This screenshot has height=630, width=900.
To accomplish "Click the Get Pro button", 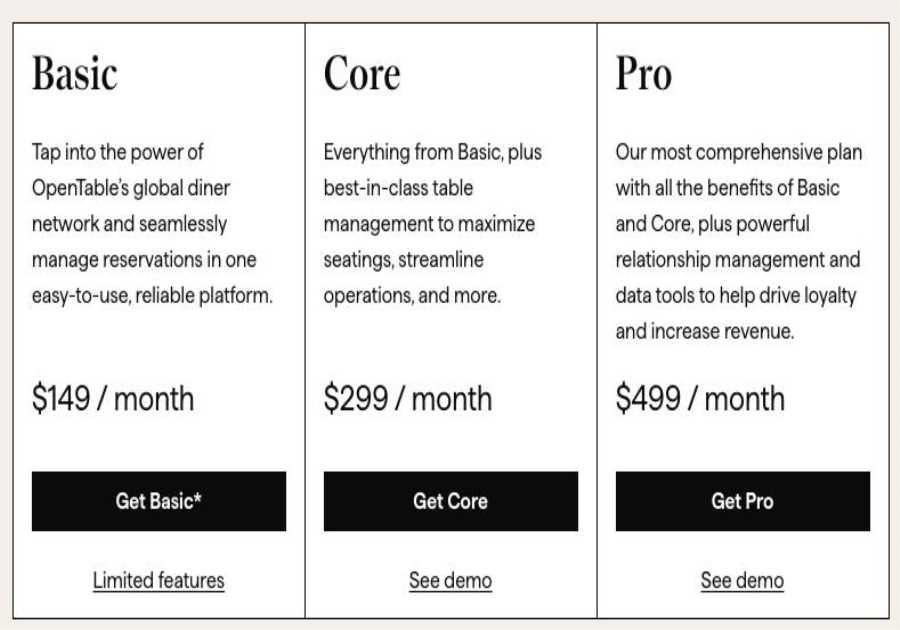I will [x=742, y=501].
